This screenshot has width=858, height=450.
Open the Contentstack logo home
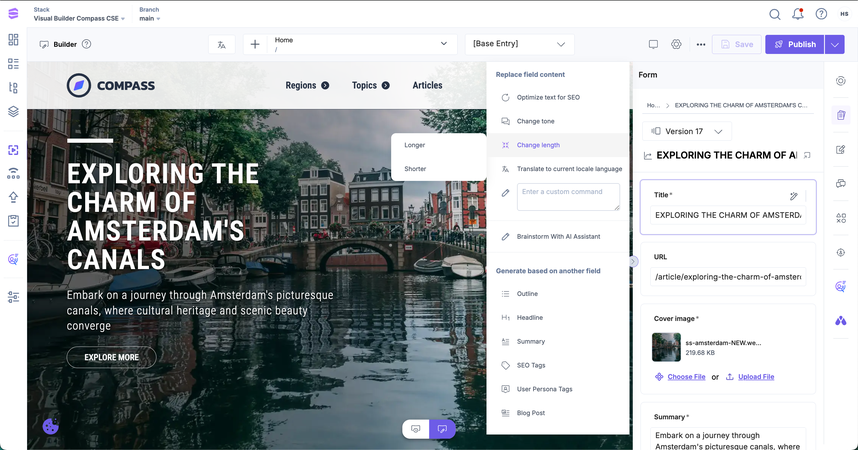coord(13,14)
